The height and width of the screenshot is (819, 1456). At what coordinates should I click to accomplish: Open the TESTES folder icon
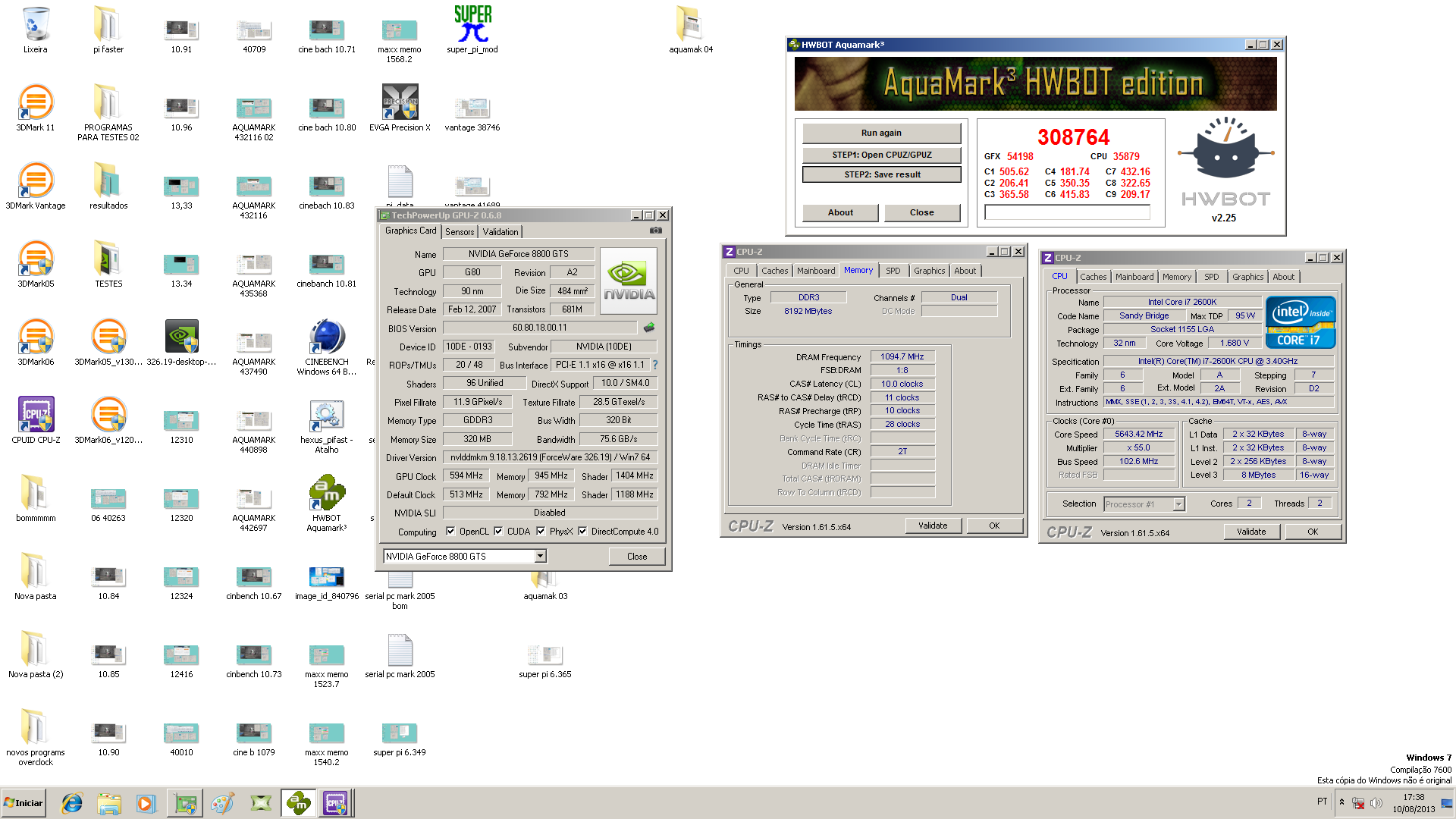click(x=108, y=259)
